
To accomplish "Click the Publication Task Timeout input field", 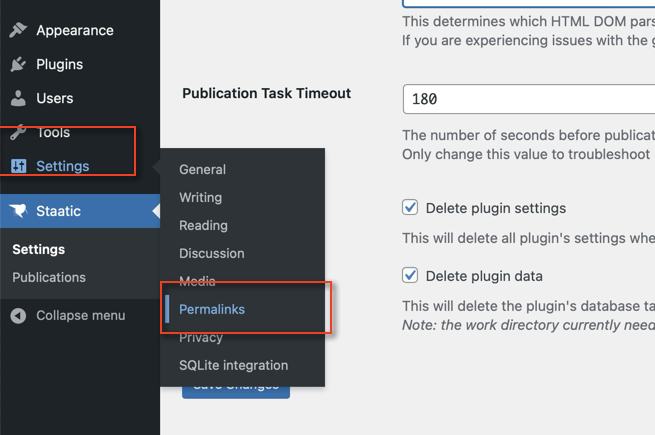I will coord(529,99).
